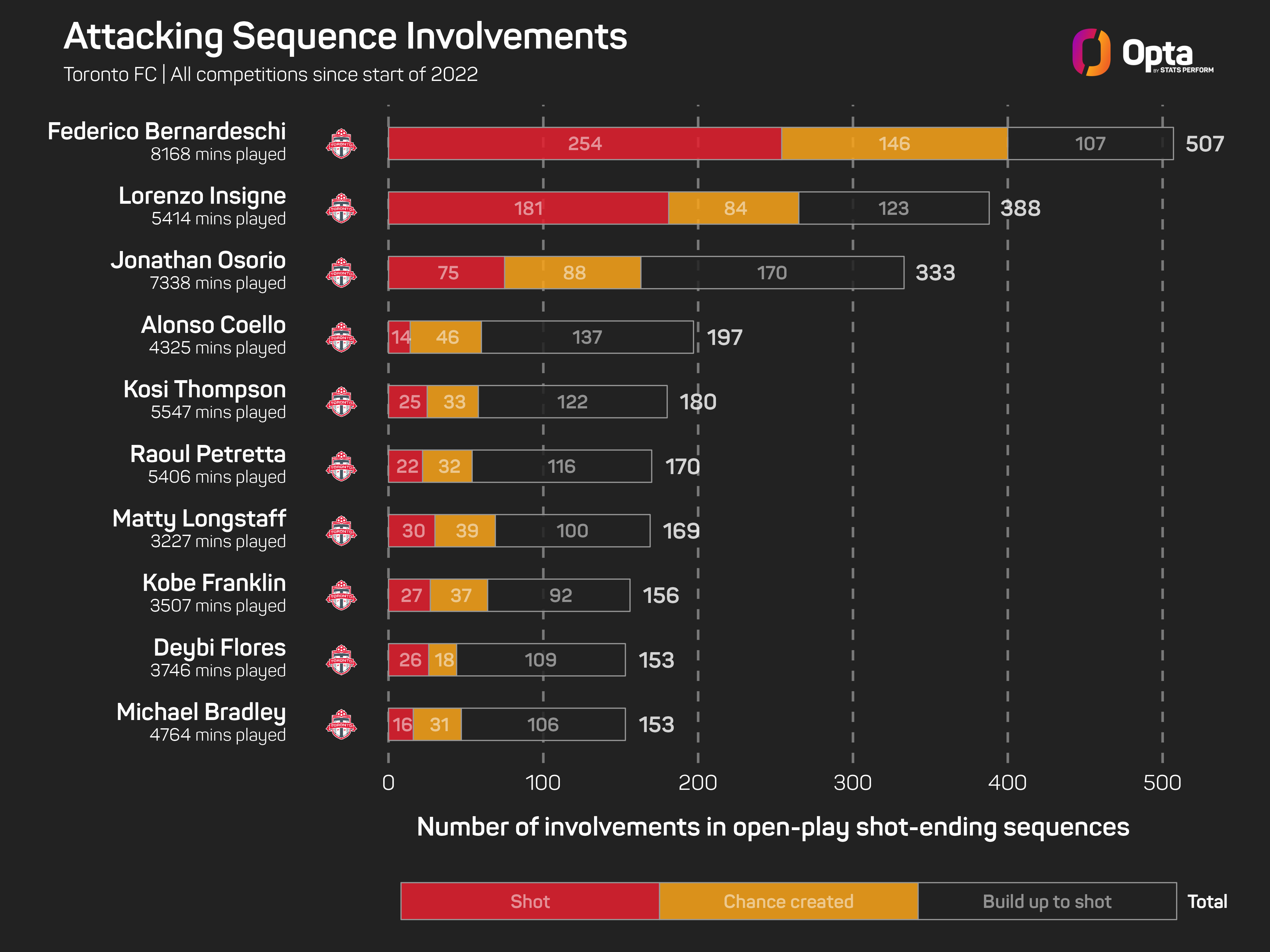Viewport: 1270px width, 952px height.
Task: Click the Total label in the legend
Action: pyautogui.click(x=1207, y=902)
